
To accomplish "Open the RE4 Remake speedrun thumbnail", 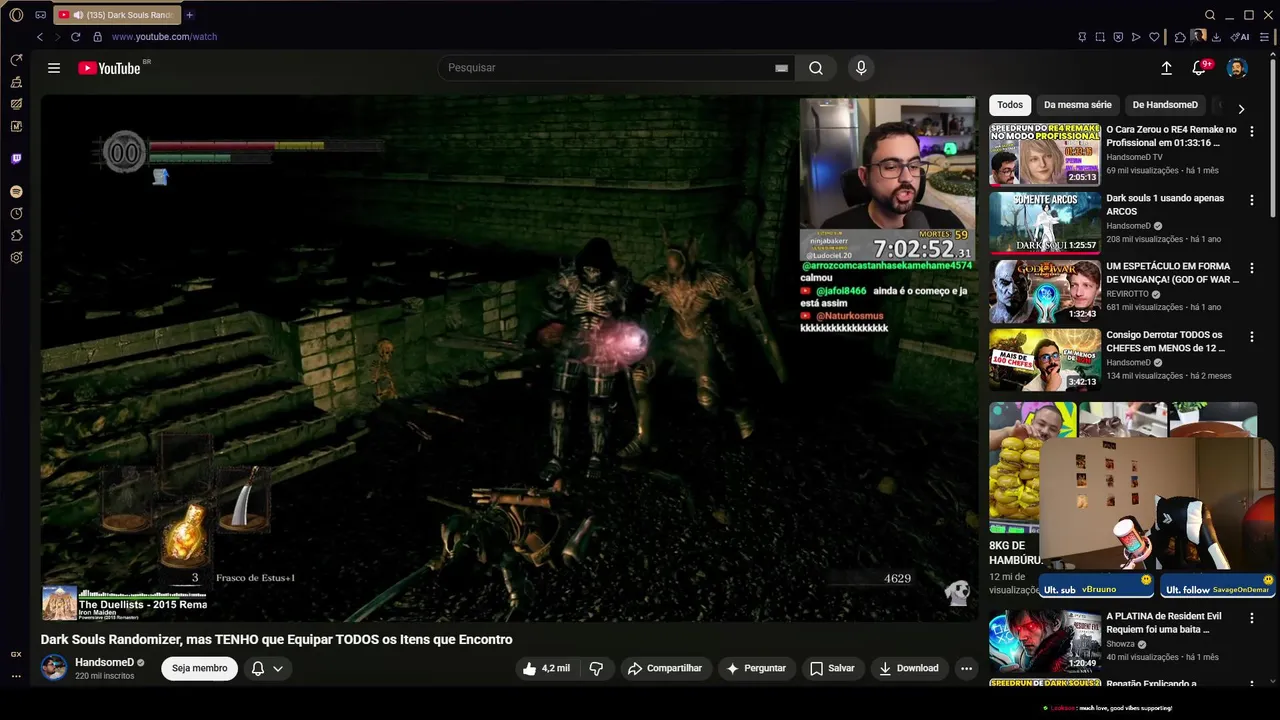I will click(1045, 154).
